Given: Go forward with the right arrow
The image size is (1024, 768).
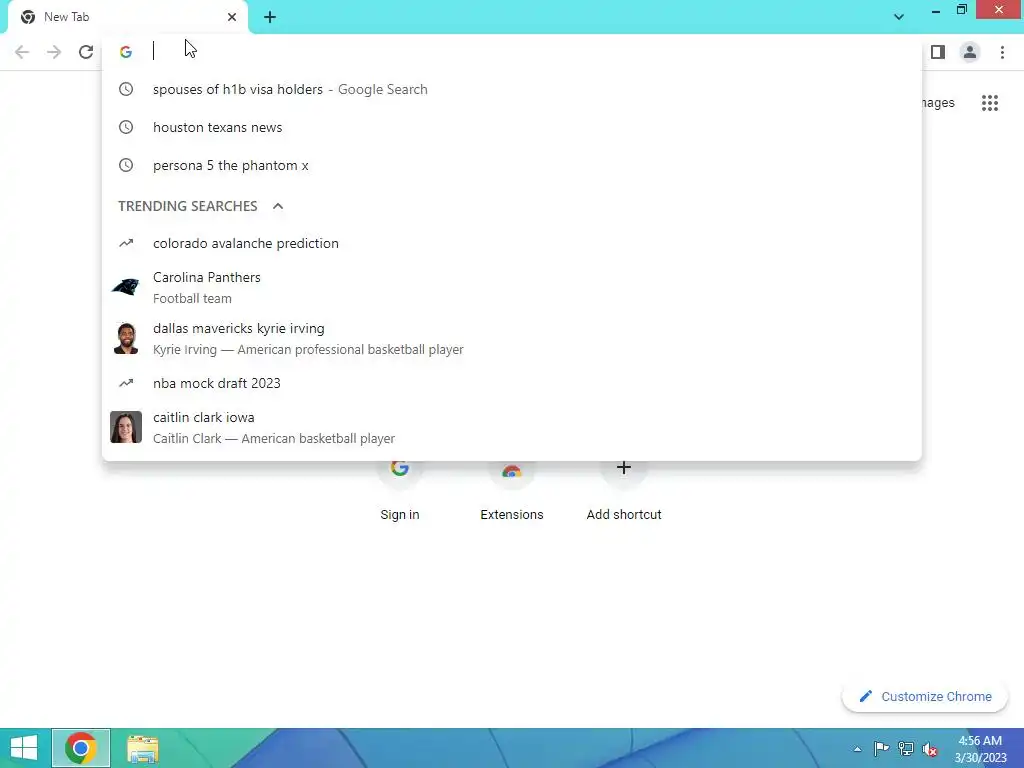Looking at the screenshot, I should [x=54, y=52].
